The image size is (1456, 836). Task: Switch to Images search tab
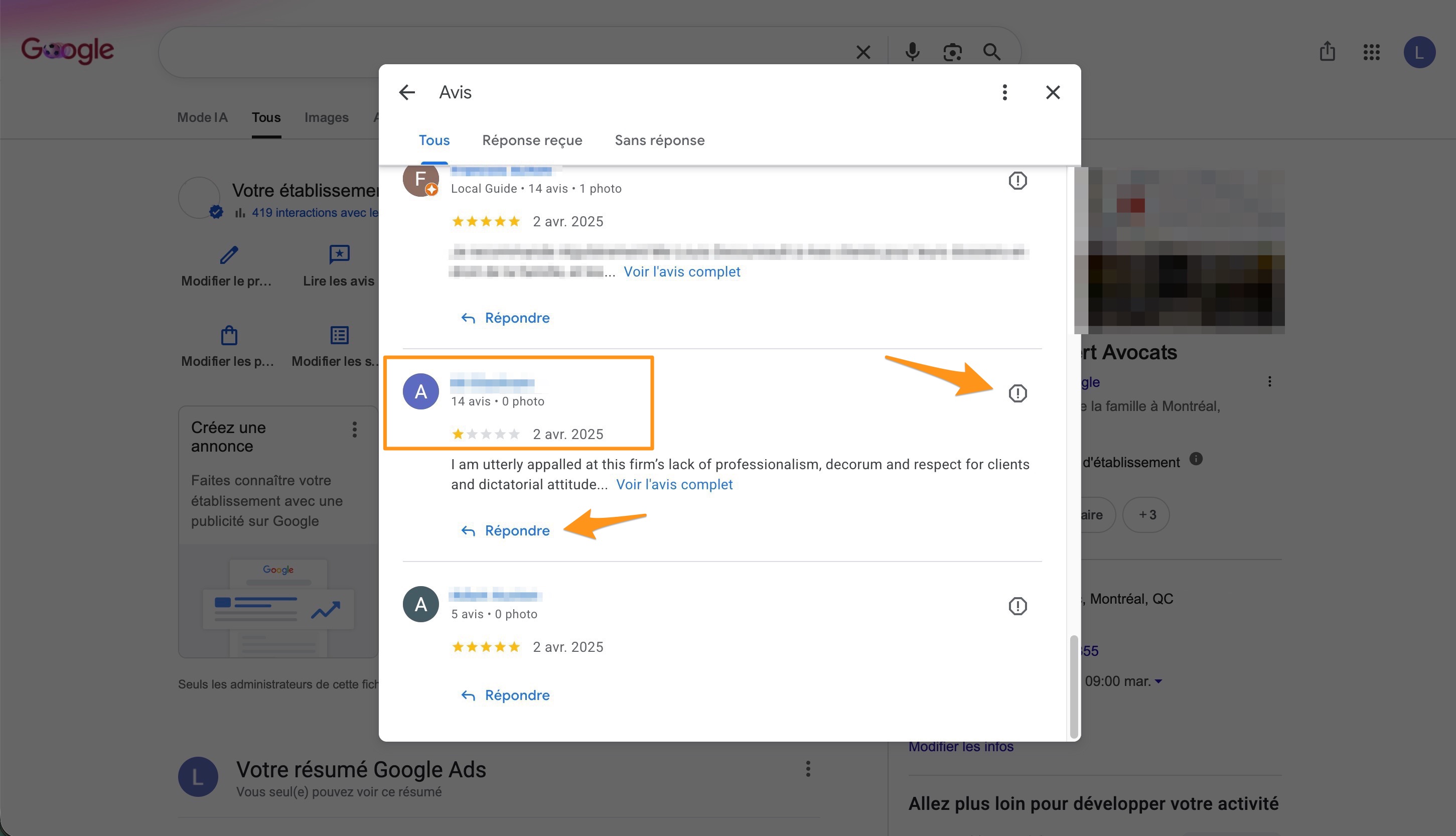326,117
